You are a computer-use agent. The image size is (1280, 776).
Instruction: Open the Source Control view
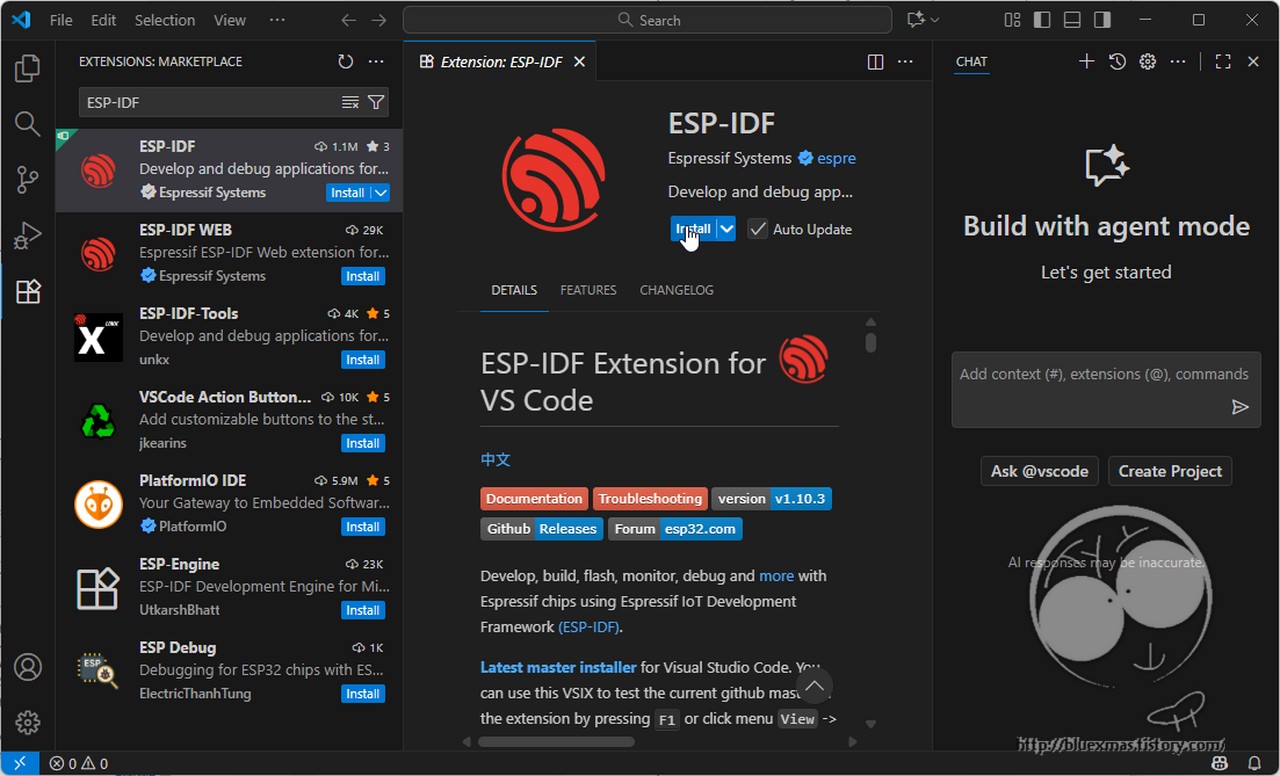coord(28,180)
